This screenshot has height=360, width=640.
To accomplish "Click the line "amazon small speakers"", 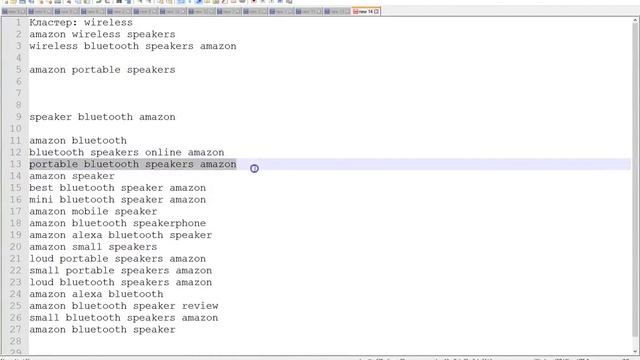I will coord(93,247).
